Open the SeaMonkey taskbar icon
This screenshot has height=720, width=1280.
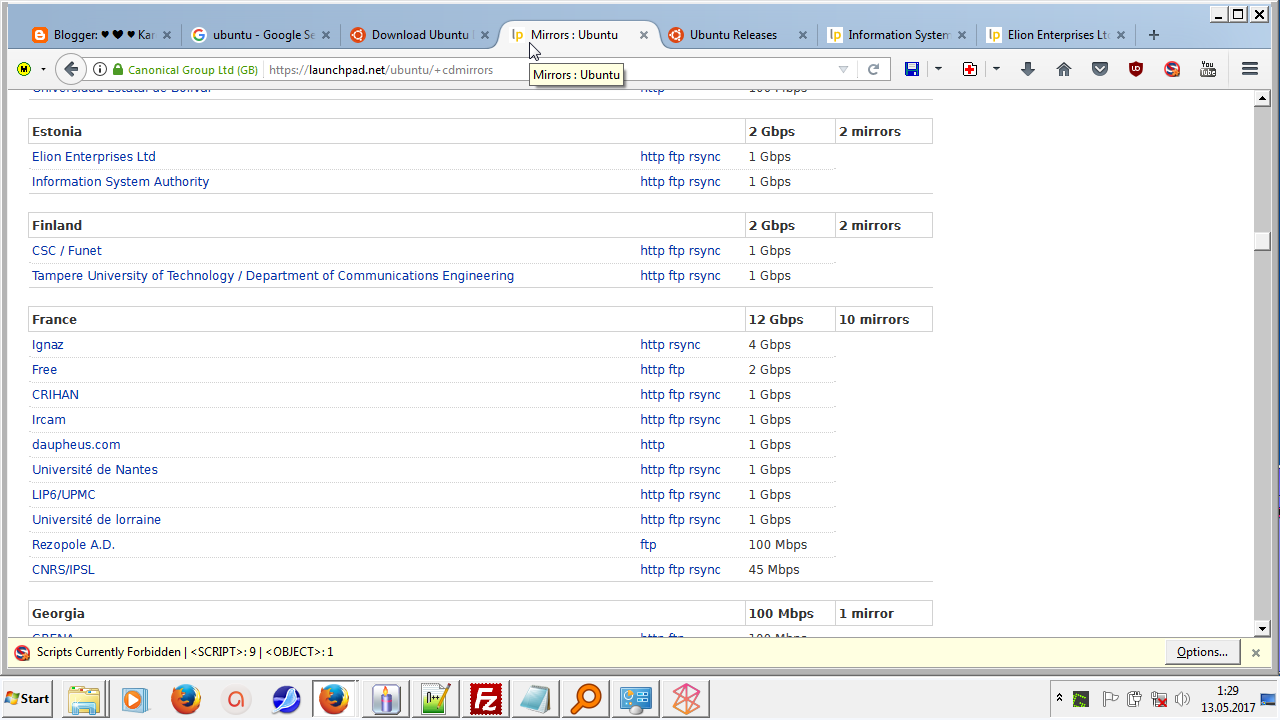(285, 699)
